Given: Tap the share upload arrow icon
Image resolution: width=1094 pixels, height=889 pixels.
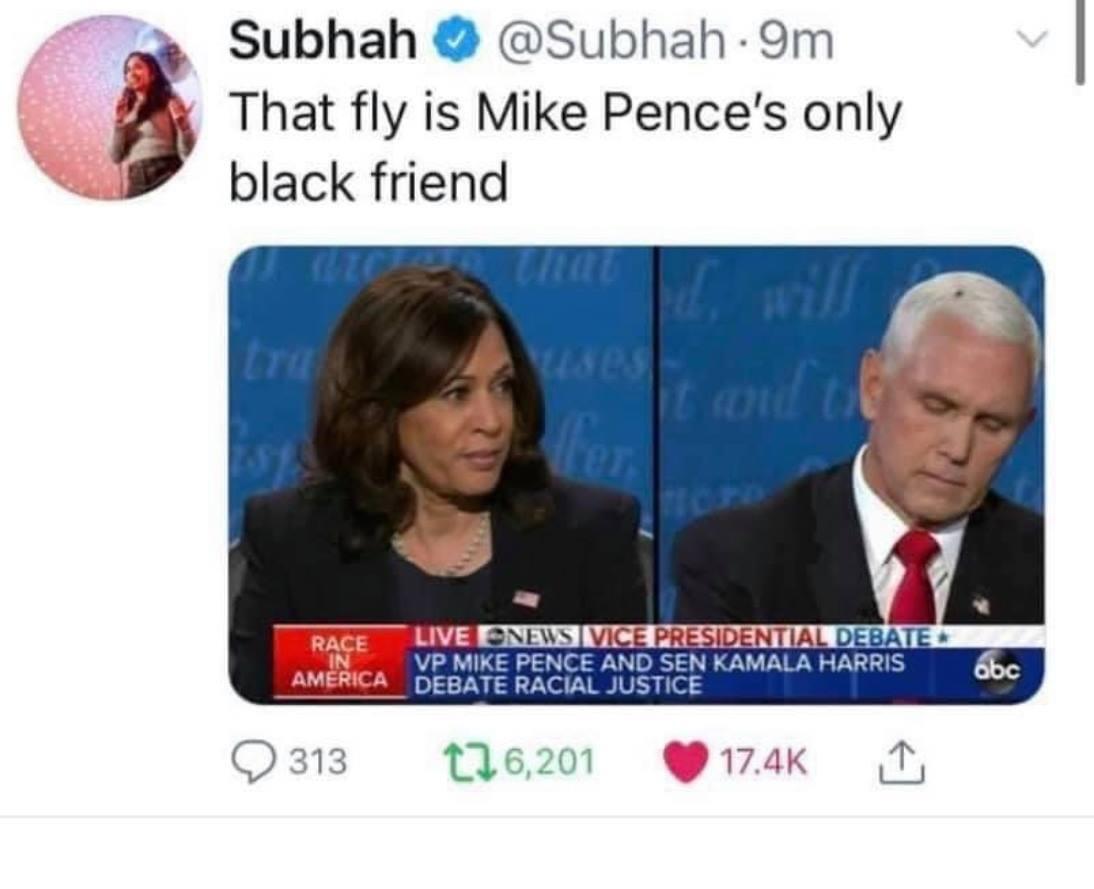Looking at the screenshot, I should pos(901,761).
